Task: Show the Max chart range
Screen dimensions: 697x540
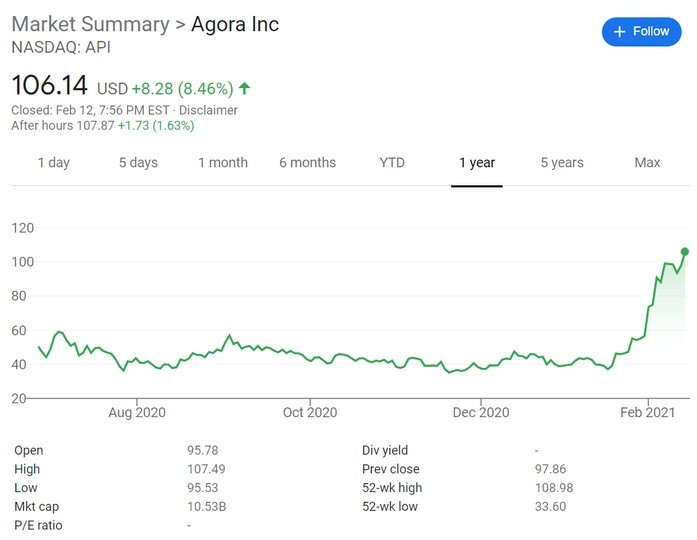Action: point(647,163)
